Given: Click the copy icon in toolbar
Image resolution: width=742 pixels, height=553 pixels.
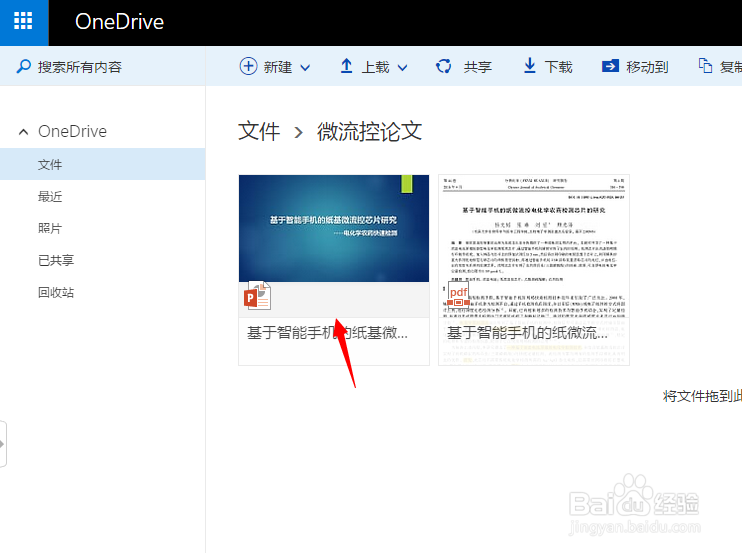Looking at the screenshot, I should 705,66.
